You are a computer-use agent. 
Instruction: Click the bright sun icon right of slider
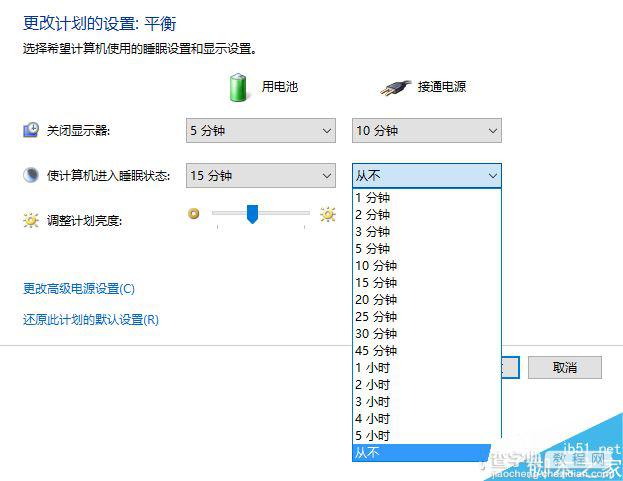(x=328, y=214)
